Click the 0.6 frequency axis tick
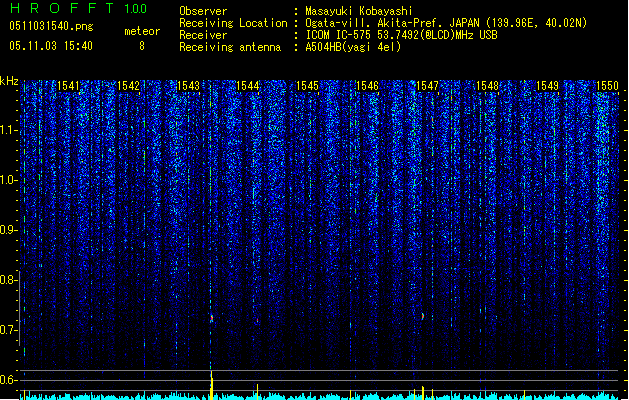 [8, 380]
